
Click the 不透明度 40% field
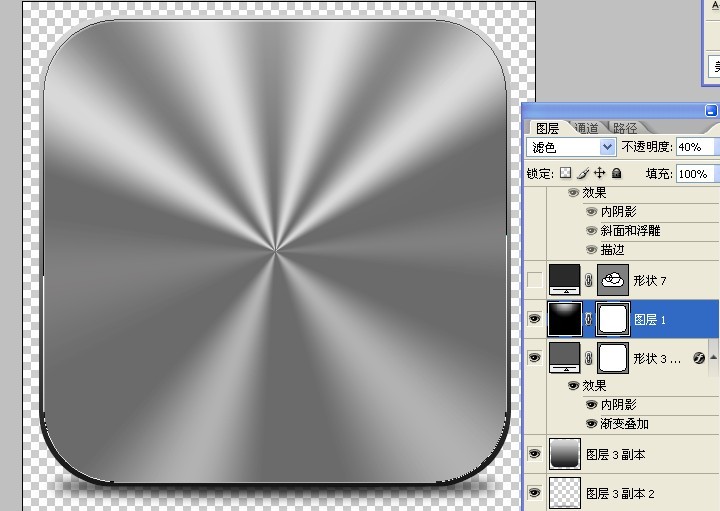(x=694, y=147)
